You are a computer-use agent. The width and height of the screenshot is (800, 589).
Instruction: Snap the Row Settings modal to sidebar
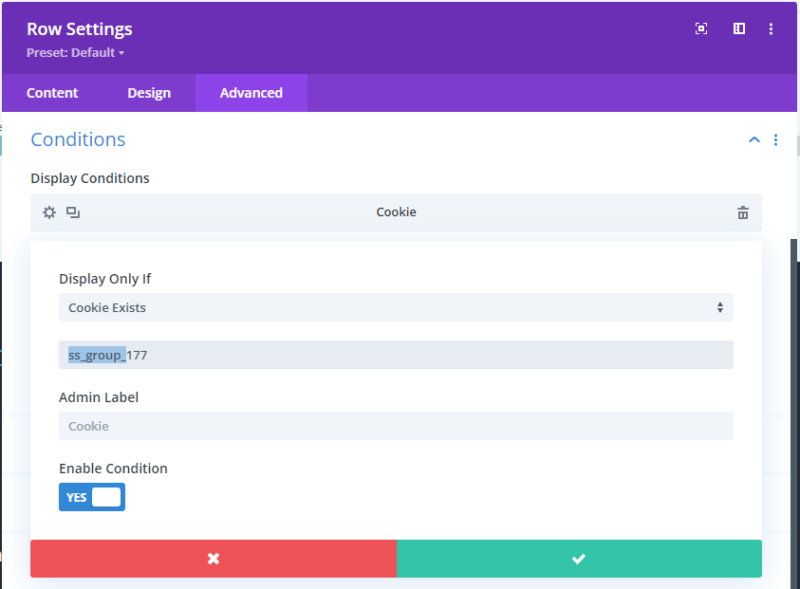click(739, 29)
